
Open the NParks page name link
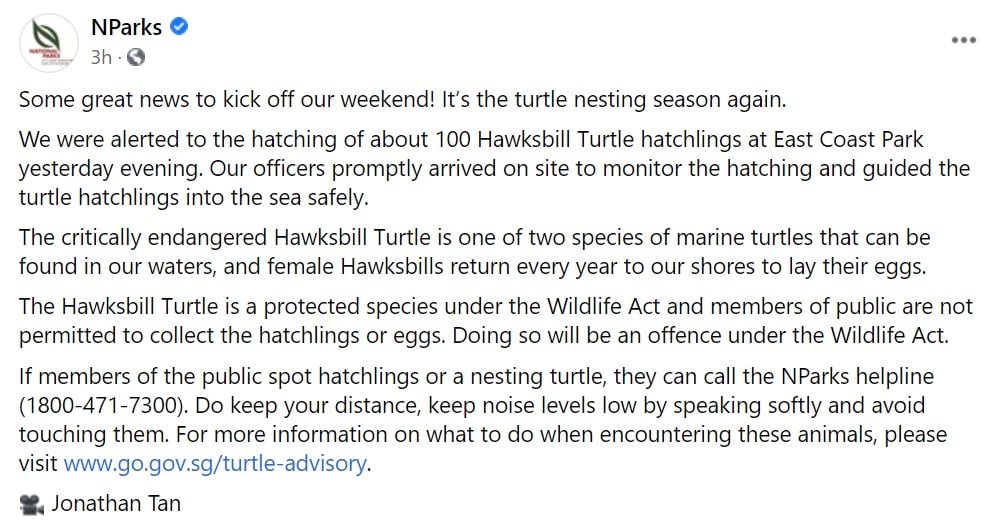coord(126,28)
